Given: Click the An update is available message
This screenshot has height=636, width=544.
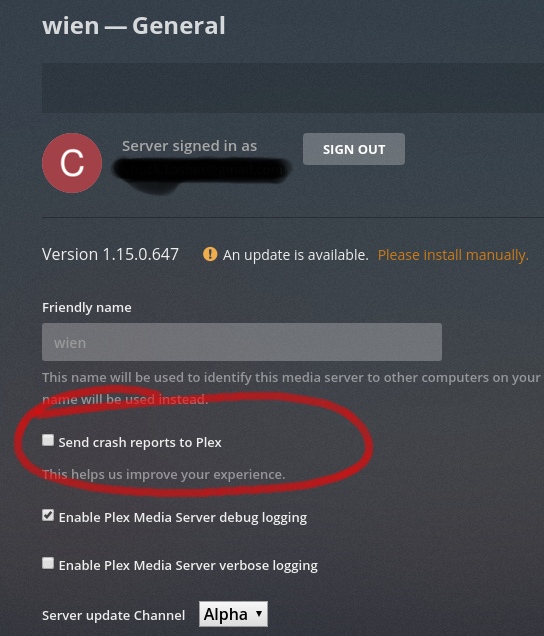Looking at the screenshot, I should 296,255.
